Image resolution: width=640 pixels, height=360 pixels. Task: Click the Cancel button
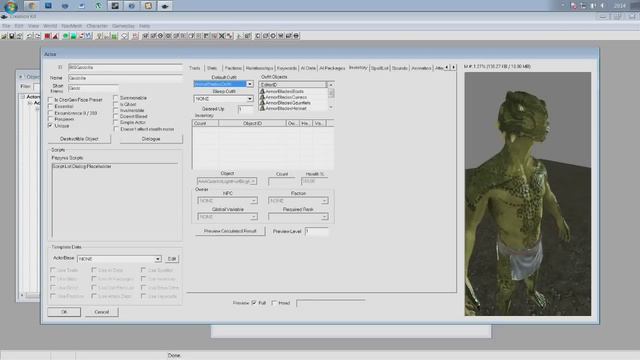pyautogui.click(x=102, y=312)
